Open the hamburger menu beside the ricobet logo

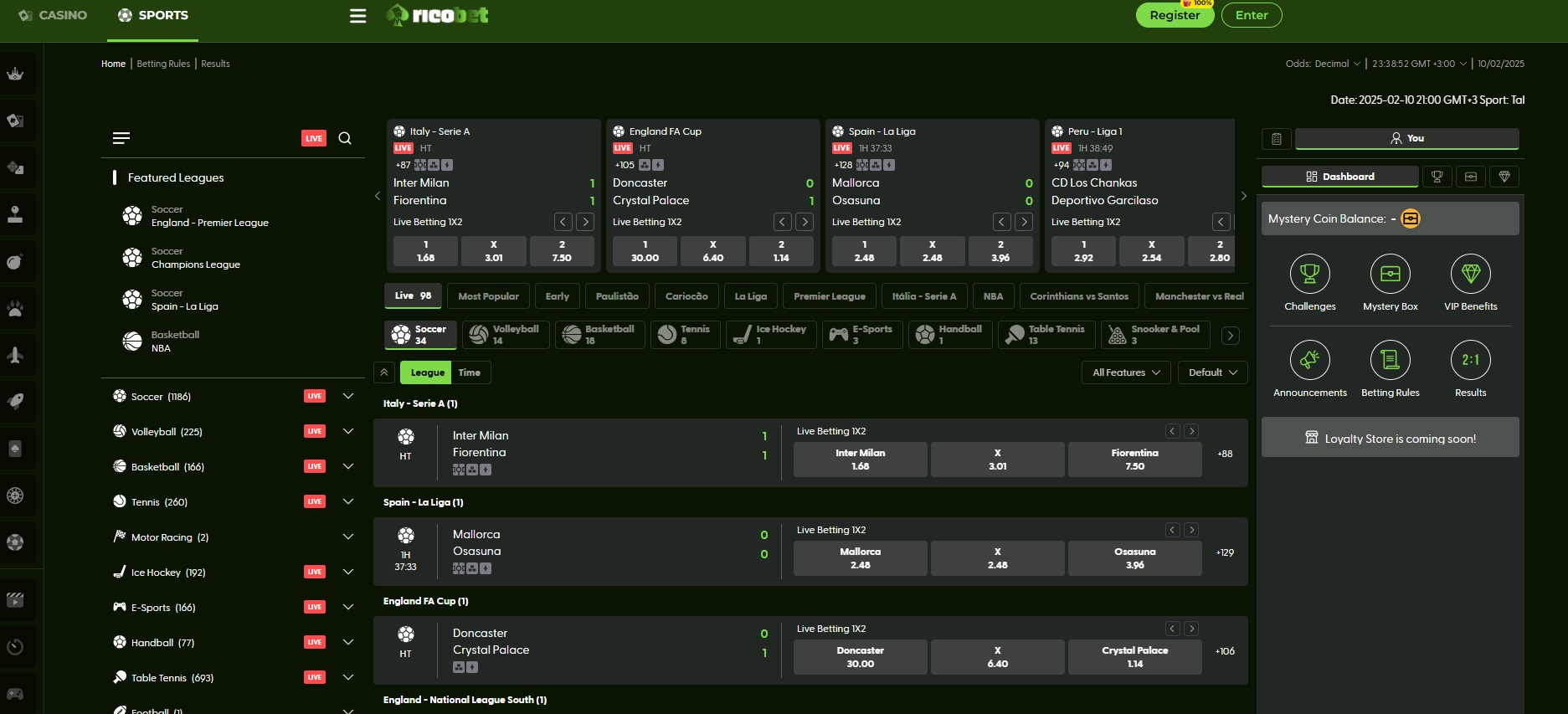357,16
